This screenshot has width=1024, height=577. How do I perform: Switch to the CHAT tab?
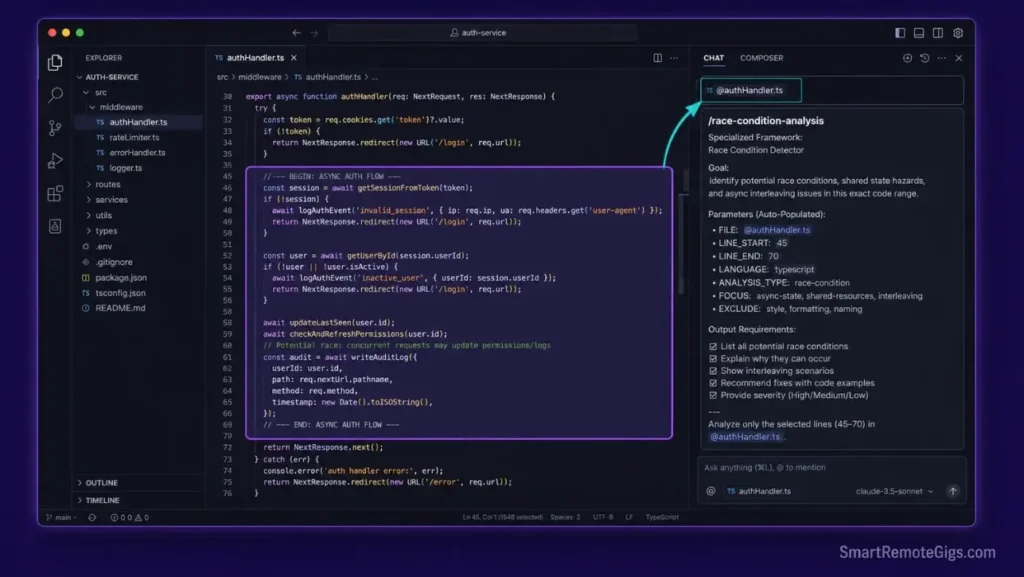click(714, 58)
